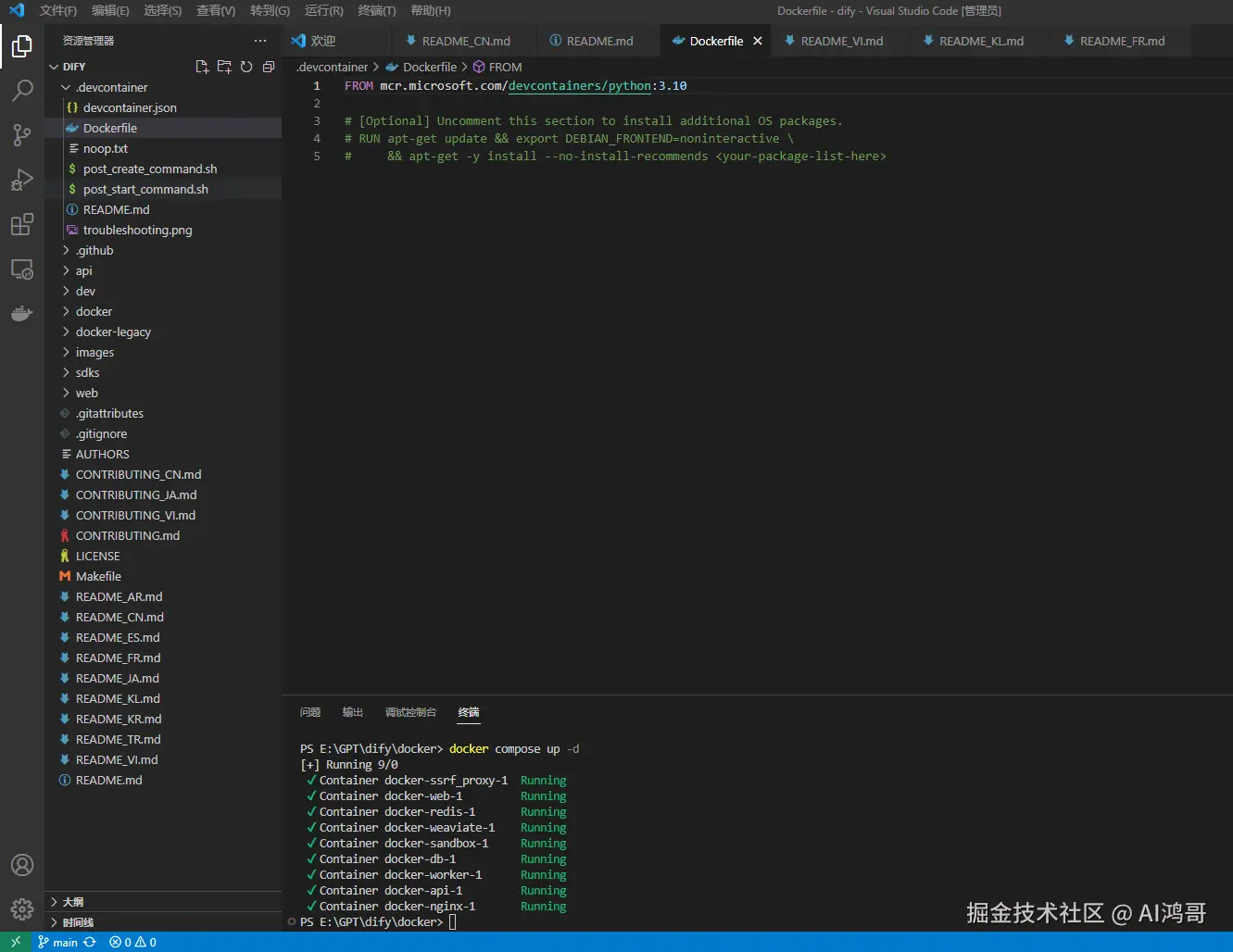Viewport: 1233px width, 952px height.
Task: Open the 查看(V) menu
Action: (216, 10)
